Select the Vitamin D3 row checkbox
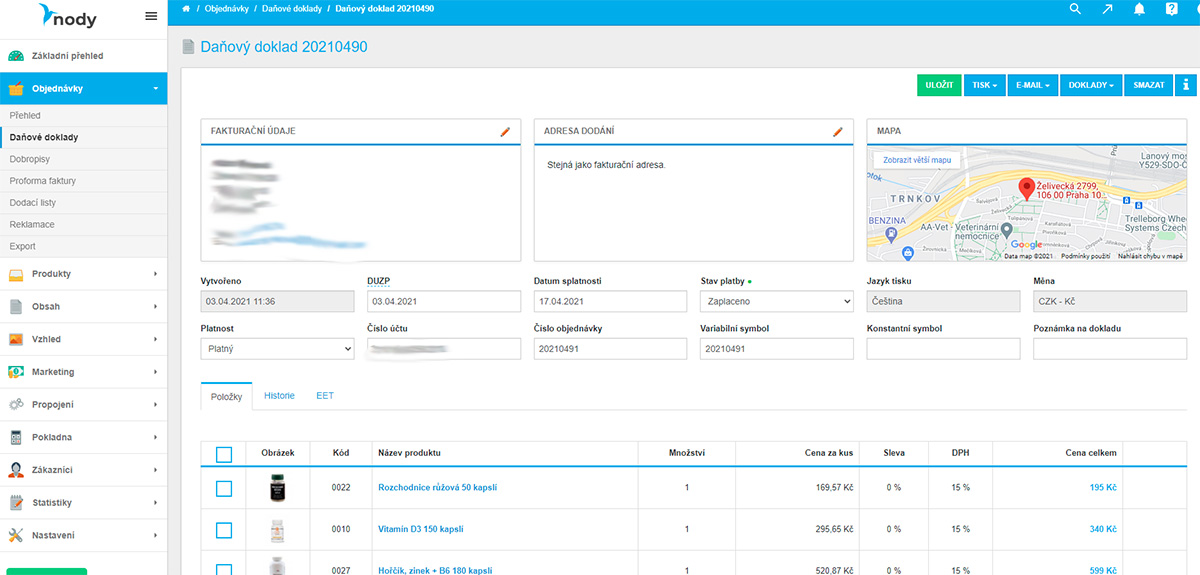 (224, 529)
